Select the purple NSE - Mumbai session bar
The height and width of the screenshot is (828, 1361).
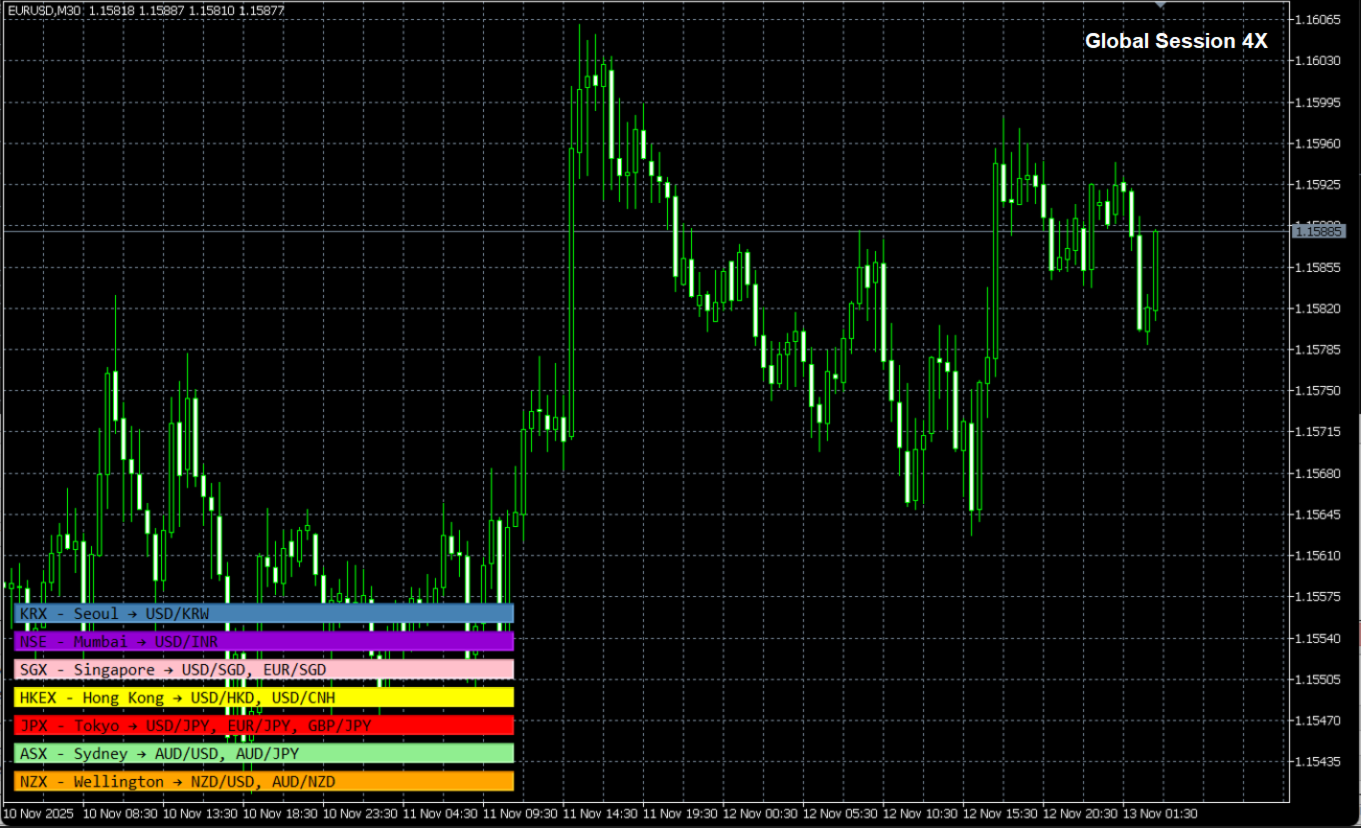[x=260, y=641]
